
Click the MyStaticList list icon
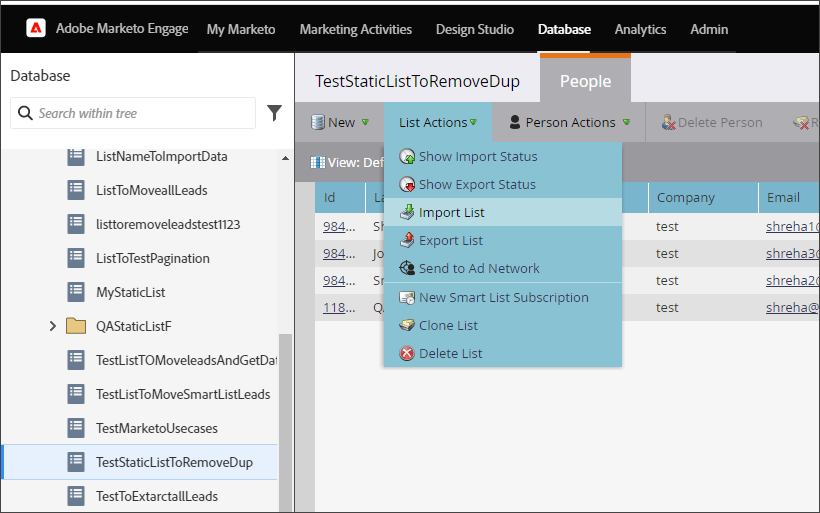point(76,292)
